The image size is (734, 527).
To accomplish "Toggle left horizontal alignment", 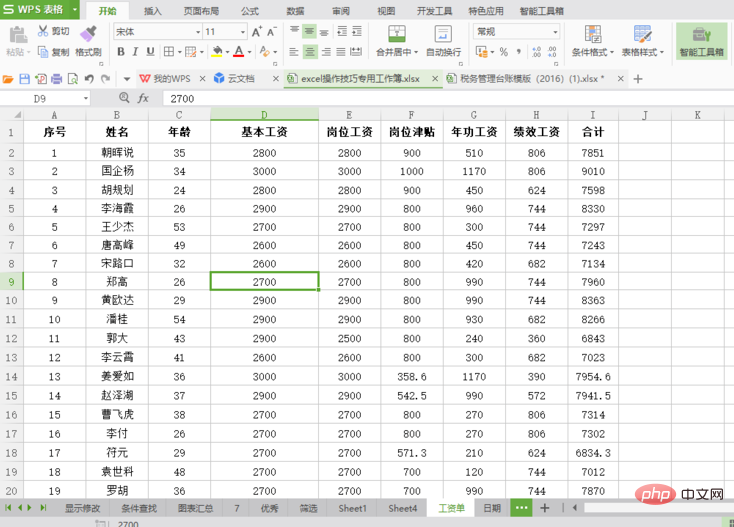I will pyautogui.click(x=294, y=51).
